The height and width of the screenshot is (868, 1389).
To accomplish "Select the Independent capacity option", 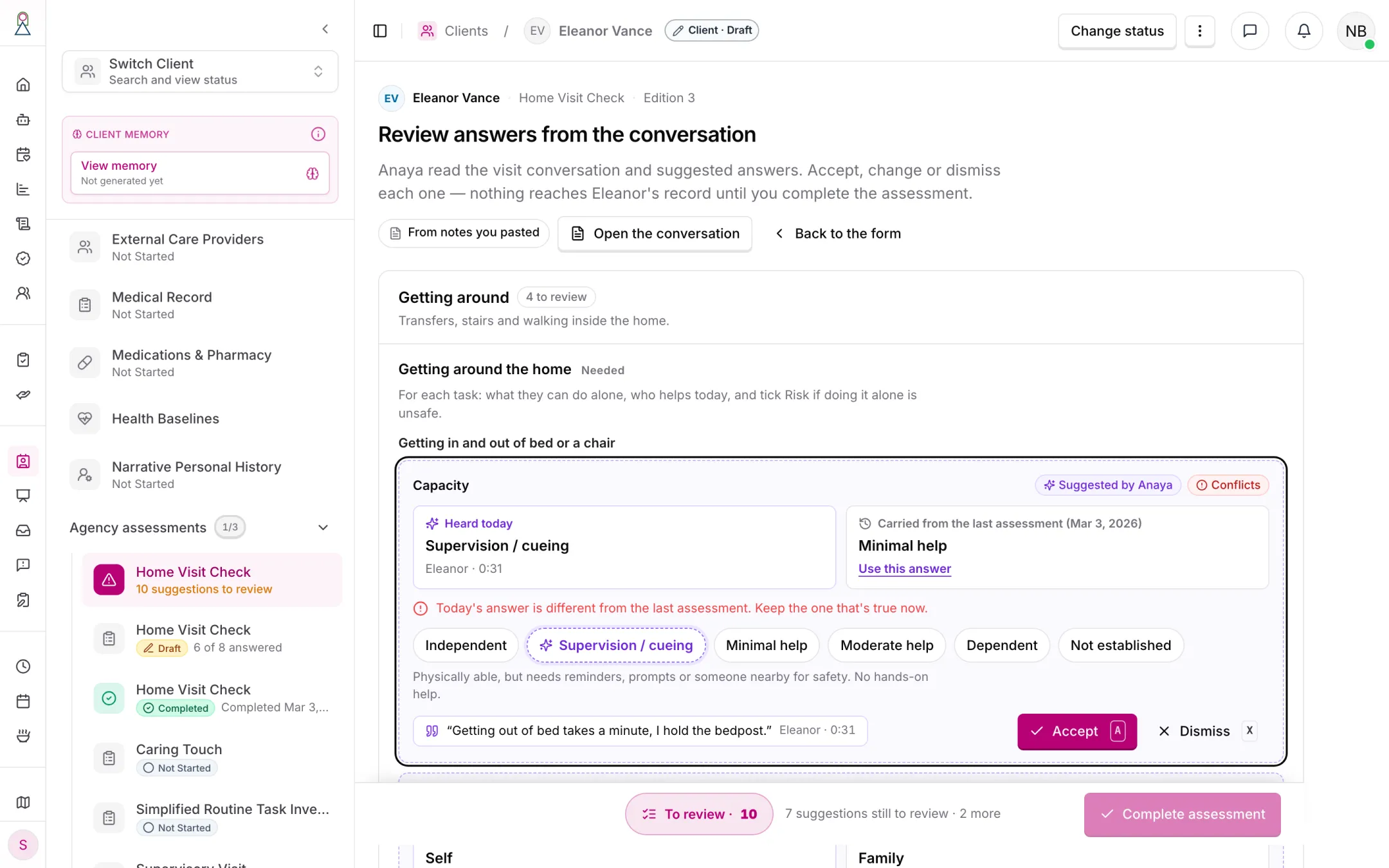I will point(466,645).
